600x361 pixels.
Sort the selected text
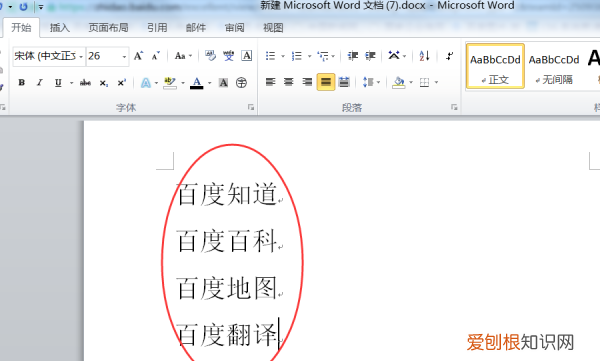(x=424, y=56)
